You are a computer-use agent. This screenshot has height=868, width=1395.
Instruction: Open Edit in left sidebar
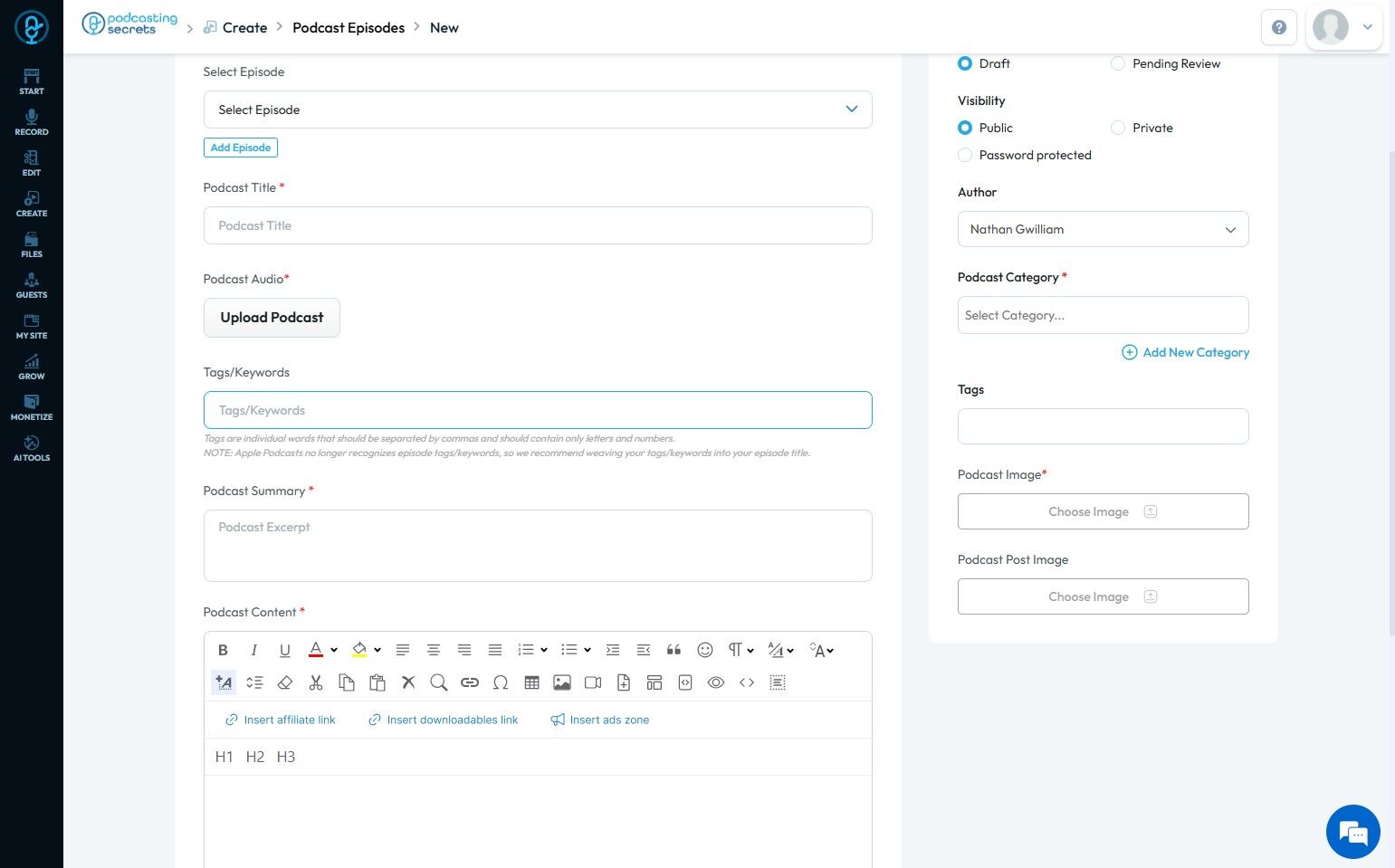pos(32,163)
